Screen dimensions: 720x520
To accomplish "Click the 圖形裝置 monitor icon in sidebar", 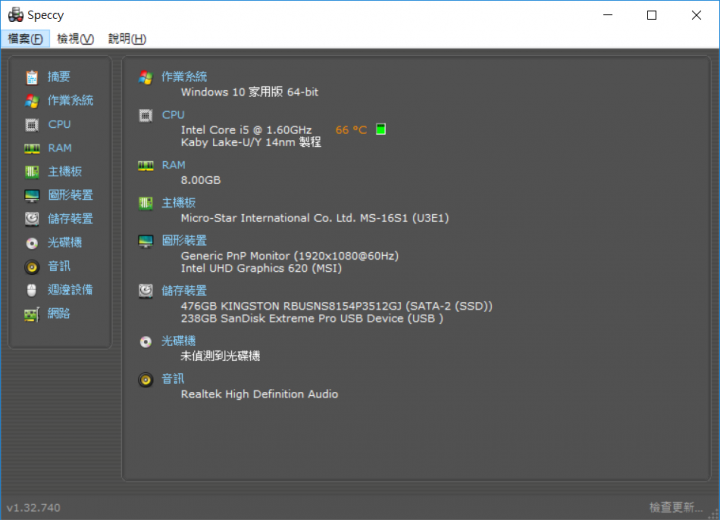I will (32, 196).
